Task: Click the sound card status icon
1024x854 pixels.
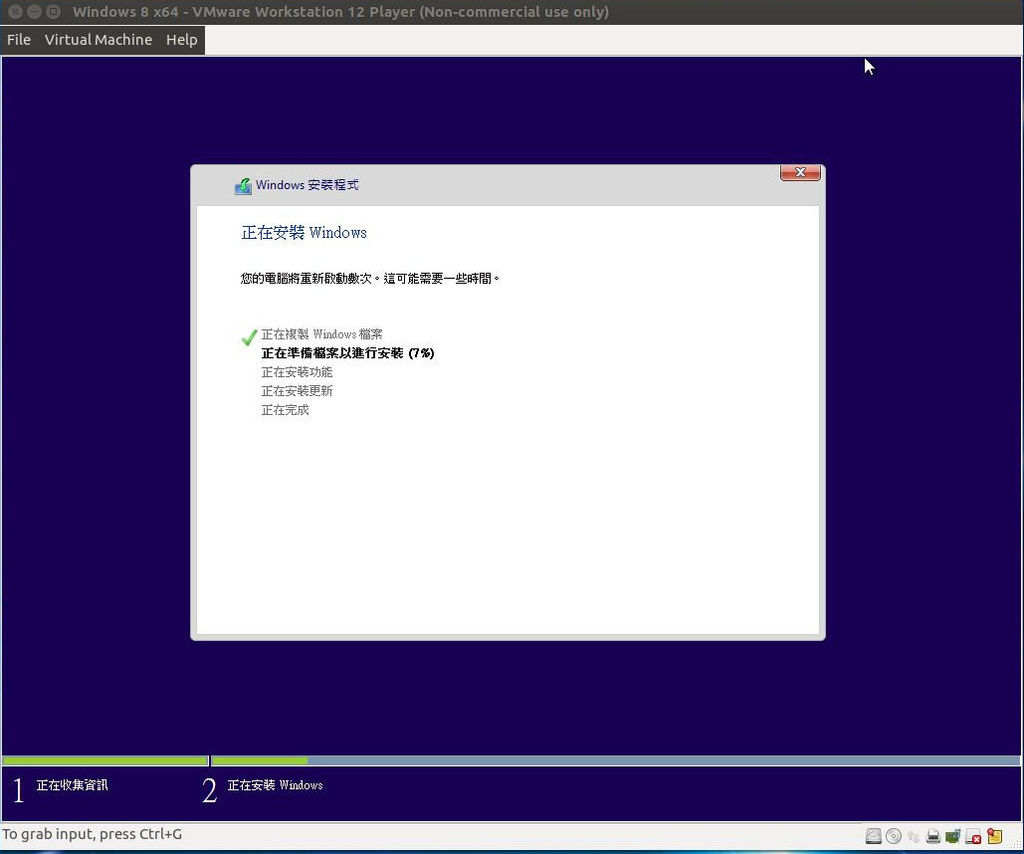Action: 953,836
